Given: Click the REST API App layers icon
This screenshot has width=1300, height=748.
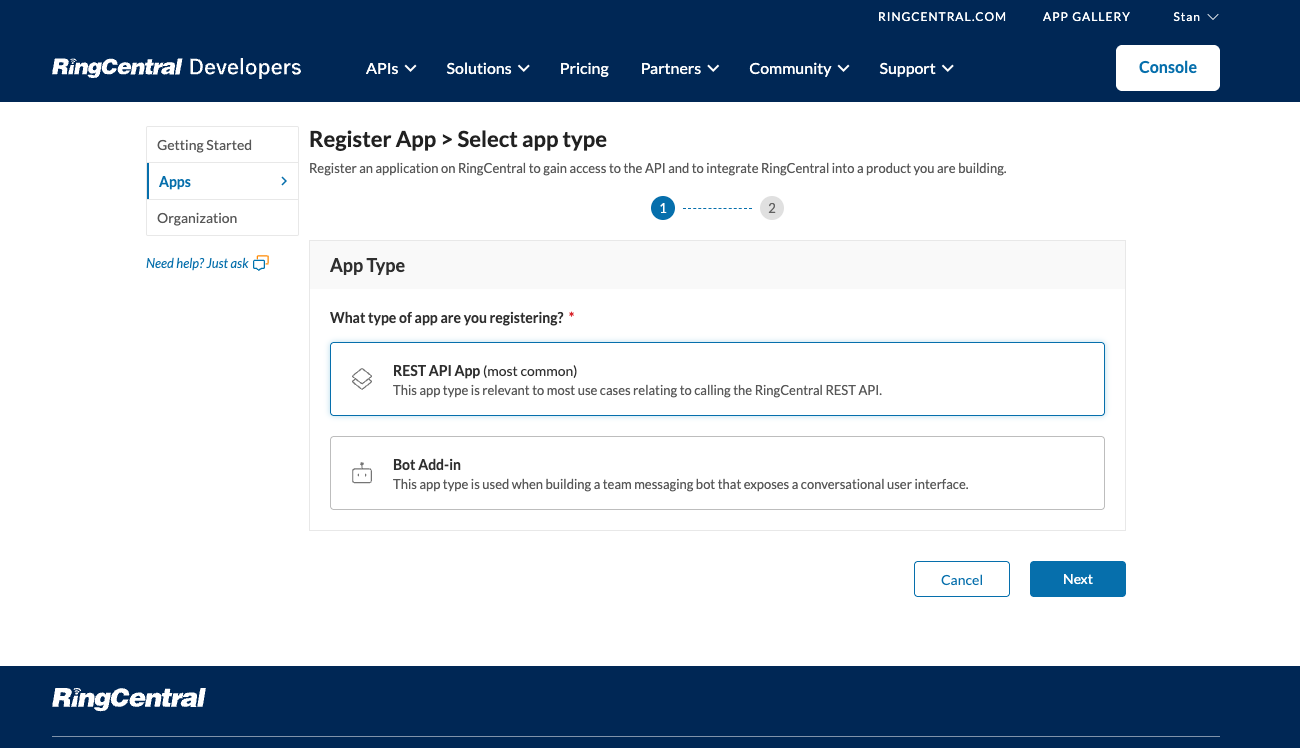Looking at the screenshot, I should coord(362,379).
